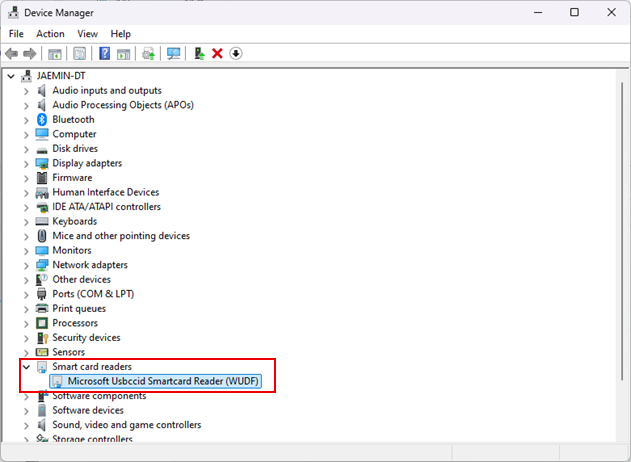This screenshot has width=631, height=462.
Task: Expand the Monitors category
Action: click(26, 251)
